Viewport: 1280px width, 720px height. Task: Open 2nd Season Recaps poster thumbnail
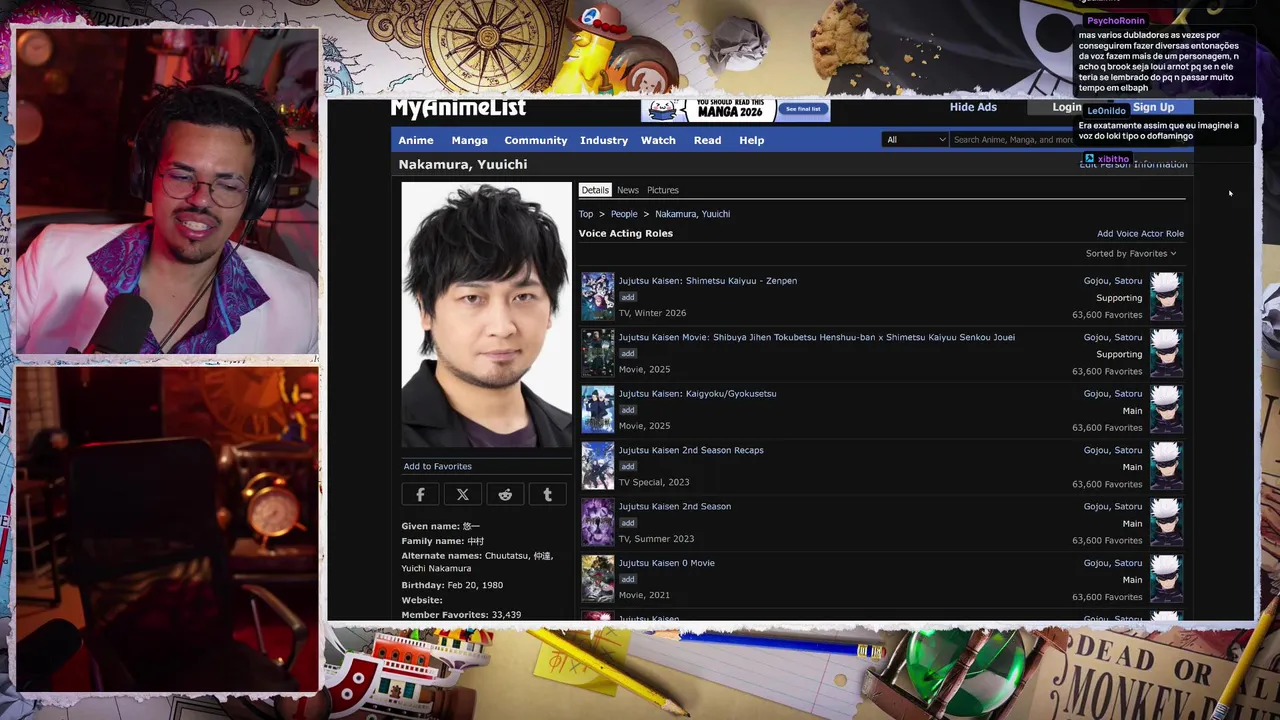point(598,466)
